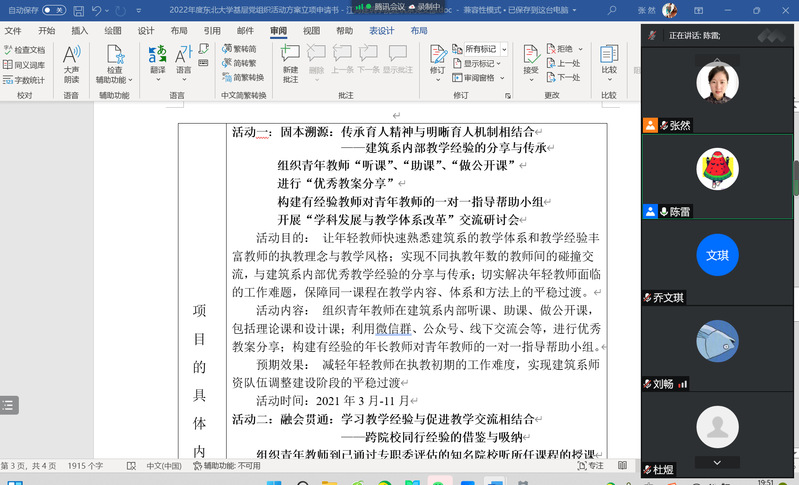The image size is (799, 485).
Task: Click Check Document (检查文档) button
Action: click(25, 49)
